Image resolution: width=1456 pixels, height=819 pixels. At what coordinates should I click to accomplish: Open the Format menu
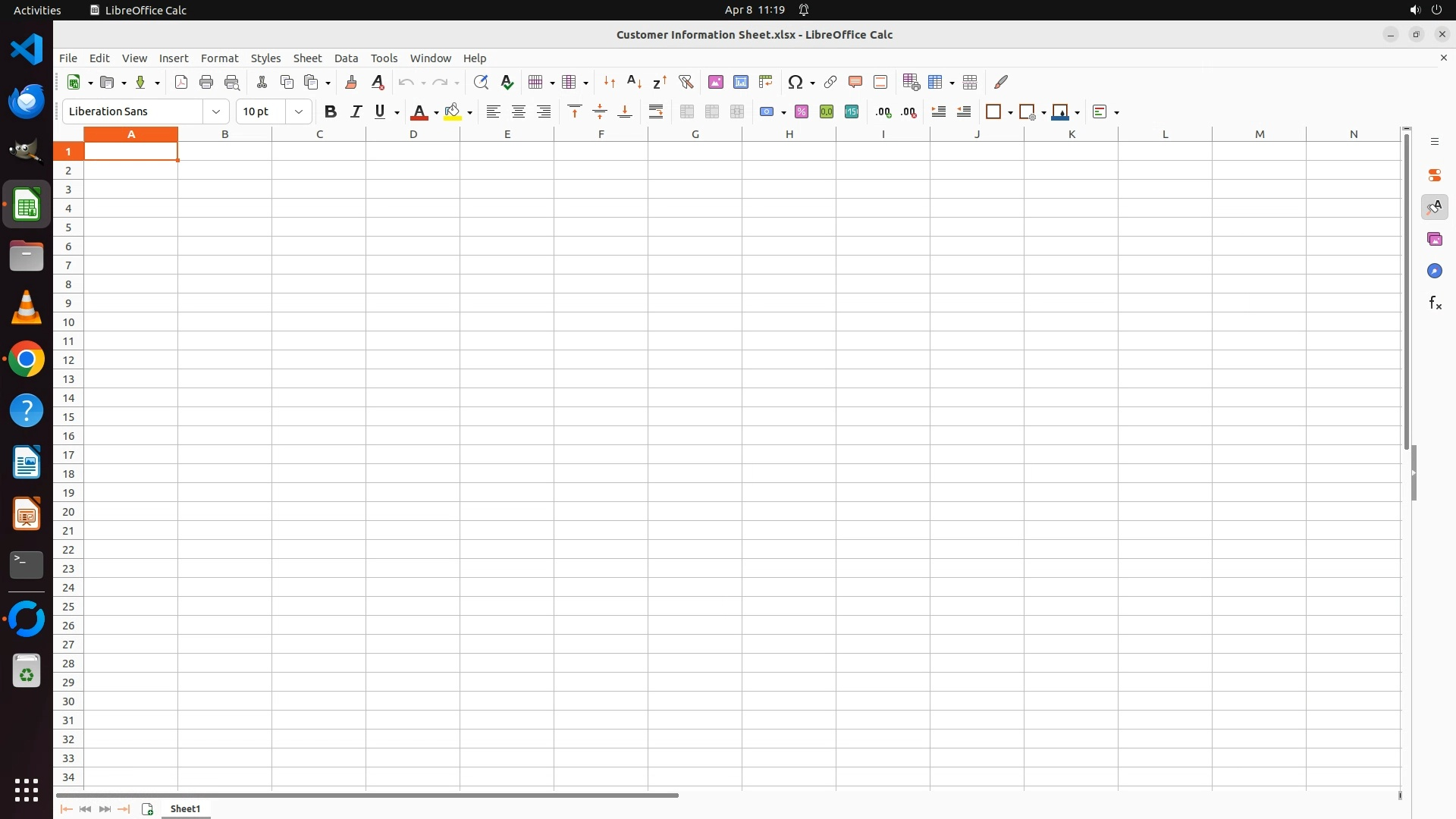[x=219, y=58]
